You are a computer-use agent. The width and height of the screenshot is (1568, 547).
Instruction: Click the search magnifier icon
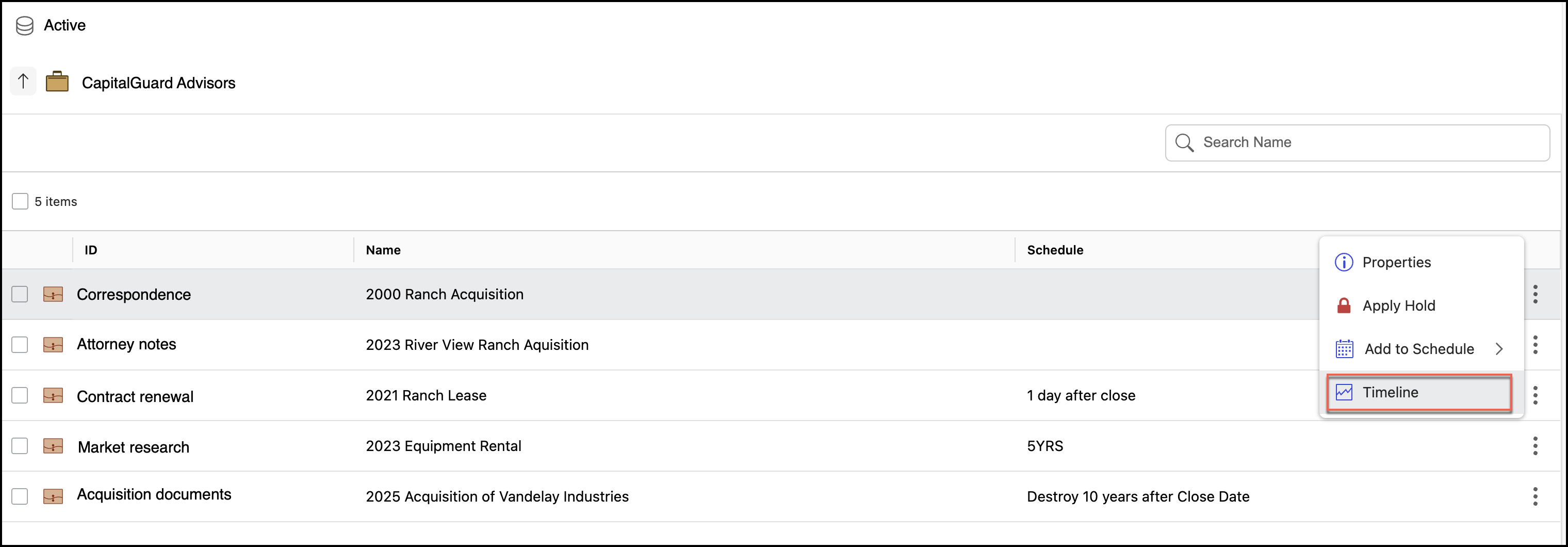coord(1184,142)
